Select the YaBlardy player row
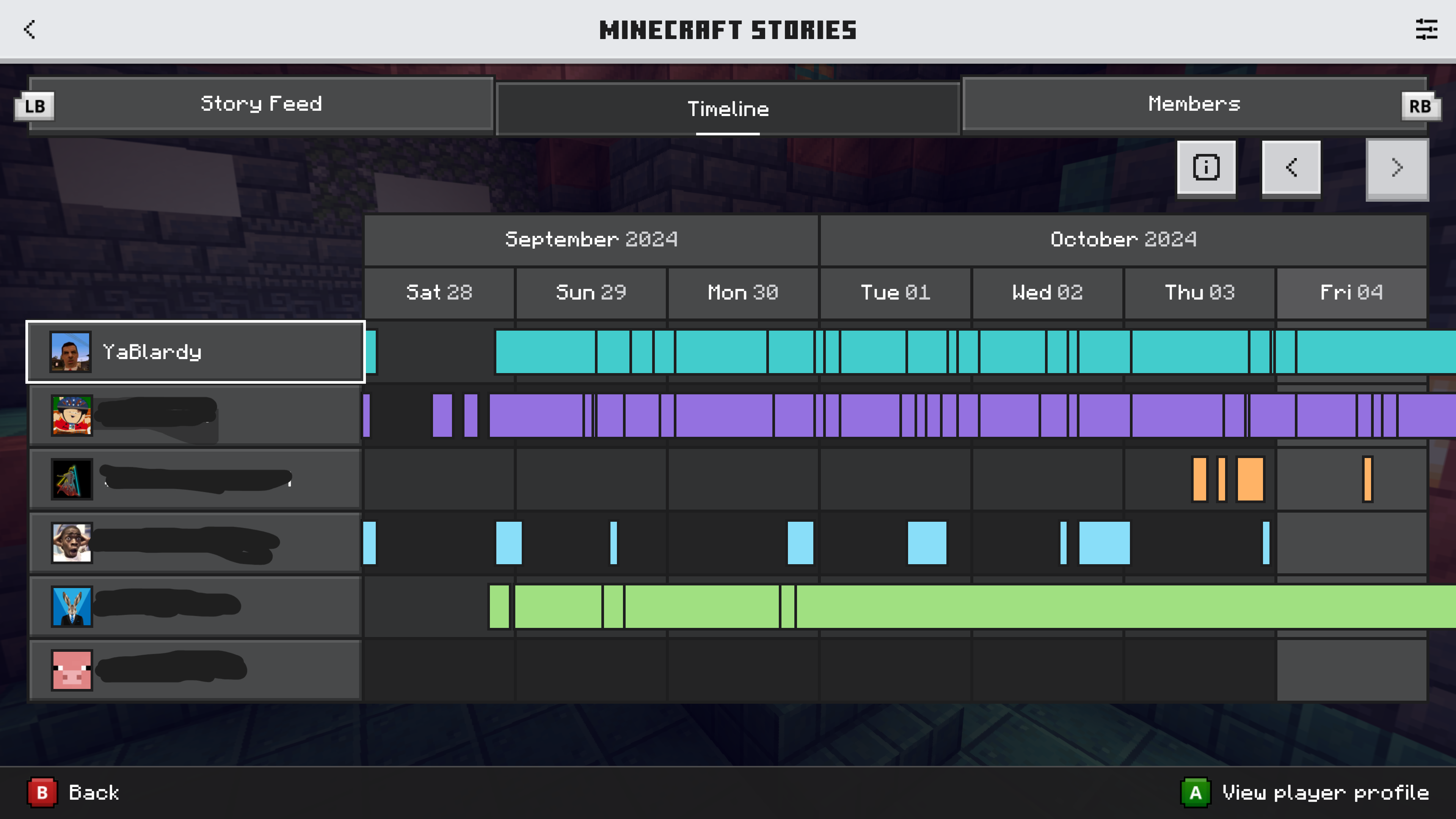The width and height of the screenshot is (1456, 819). (196, 352)
